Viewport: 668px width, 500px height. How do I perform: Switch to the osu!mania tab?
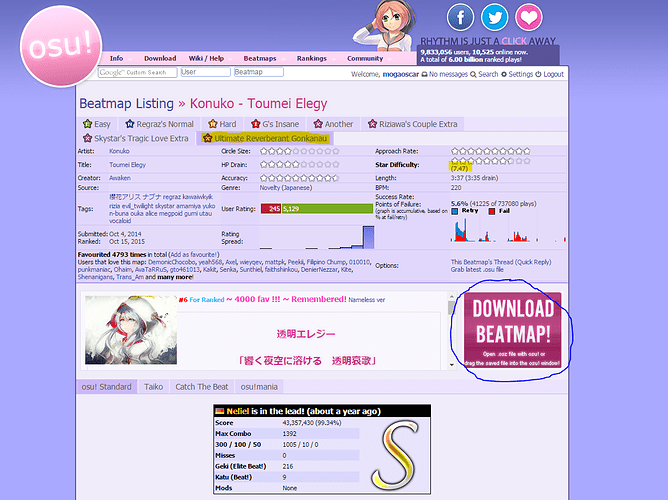259,387
